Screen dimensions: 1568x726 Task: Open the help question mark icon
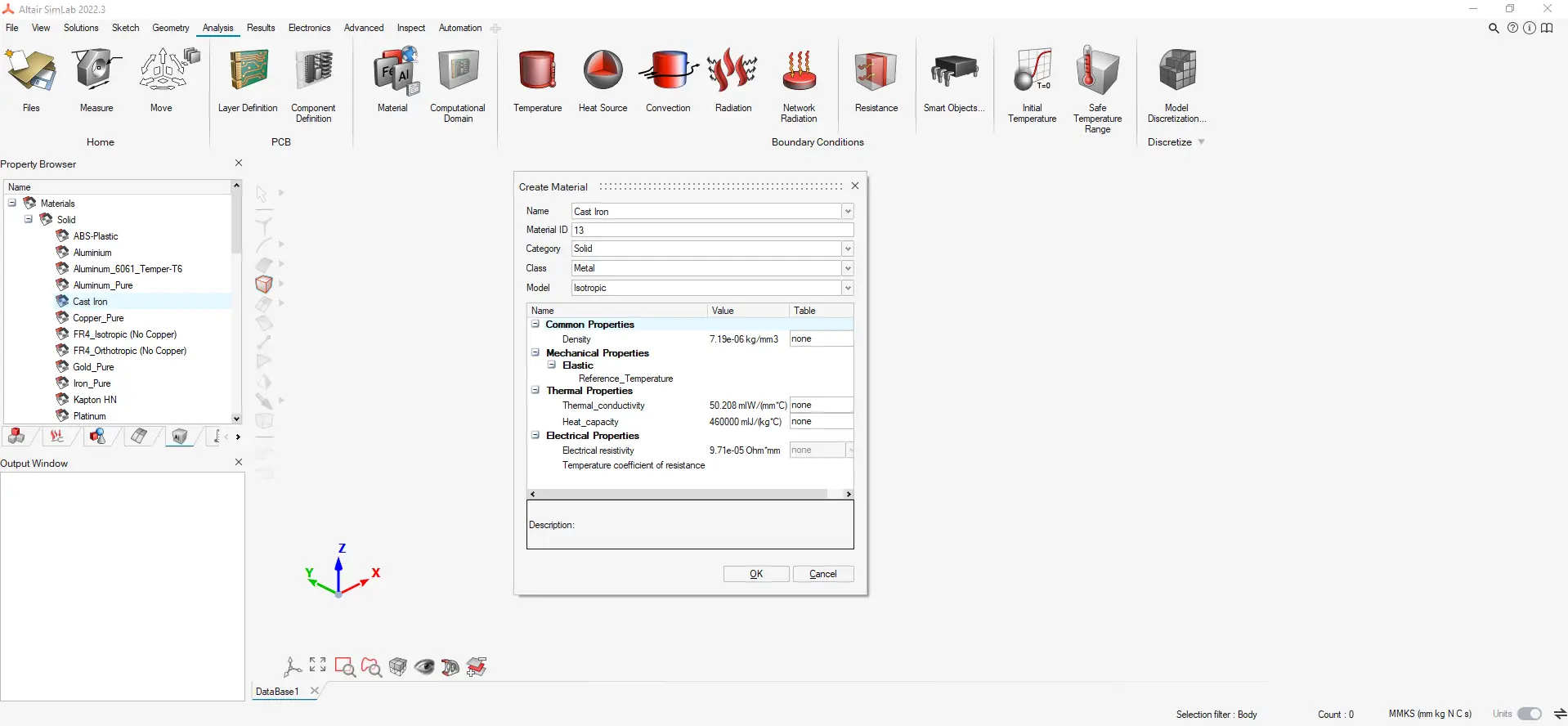point(1512,28)
